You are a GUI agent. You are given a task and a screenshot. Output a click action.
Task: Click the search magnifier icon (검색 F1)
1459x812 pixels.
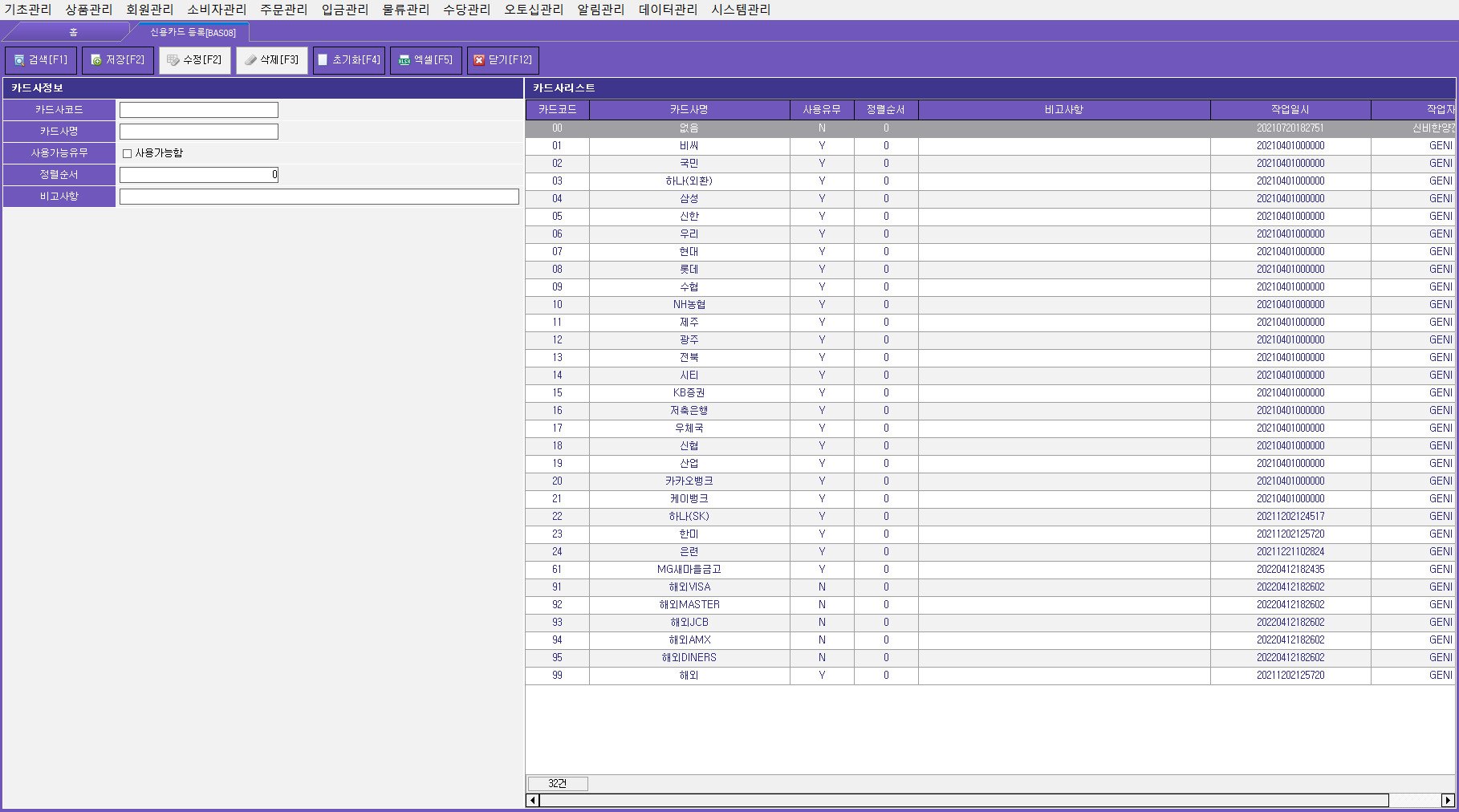click(x=19, y=60)
